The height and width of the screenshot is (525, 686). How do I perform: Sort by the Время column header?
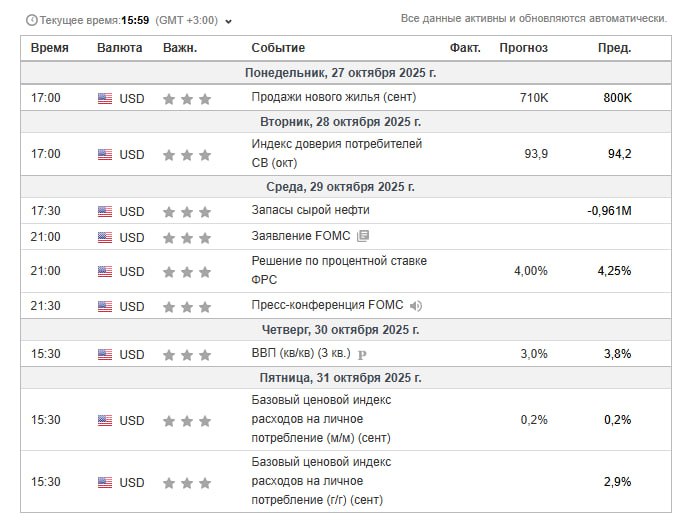(50, 48)
